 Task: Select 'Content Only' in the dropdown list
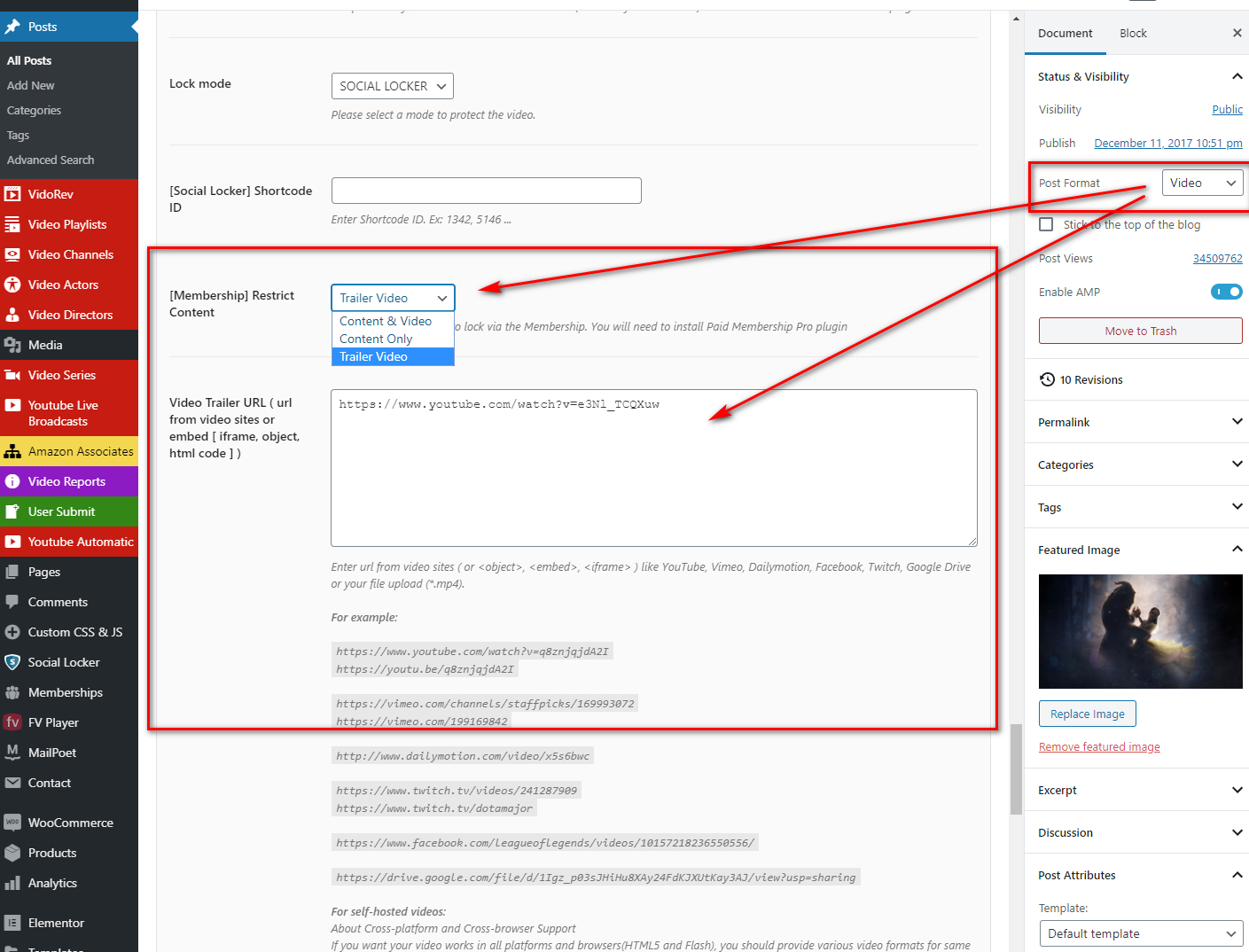(376, 339)
